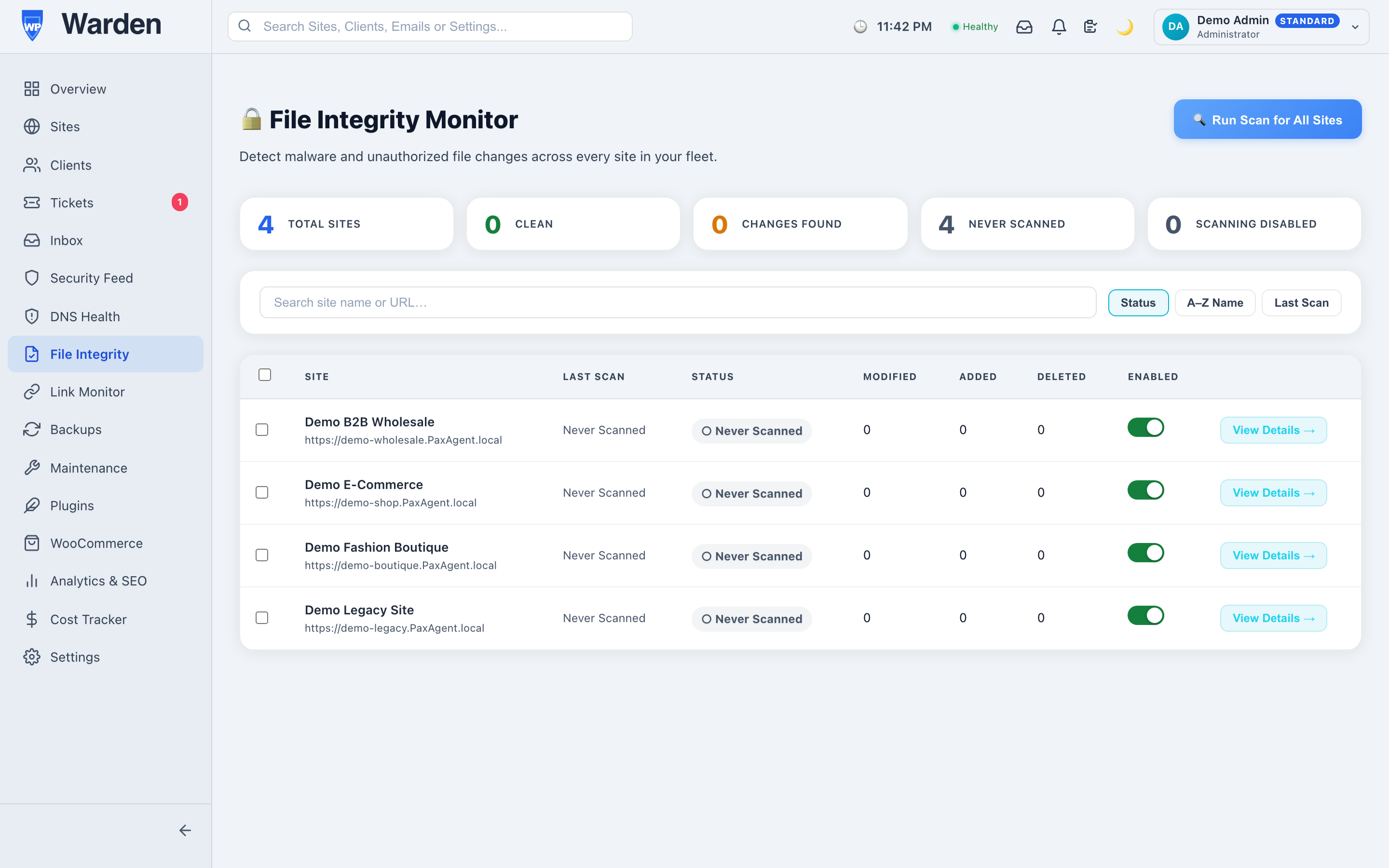Viewport: 1389px width, 868px height.
Task: Sort sites by A–Z Name
Action: click(x=1214, y=302)
